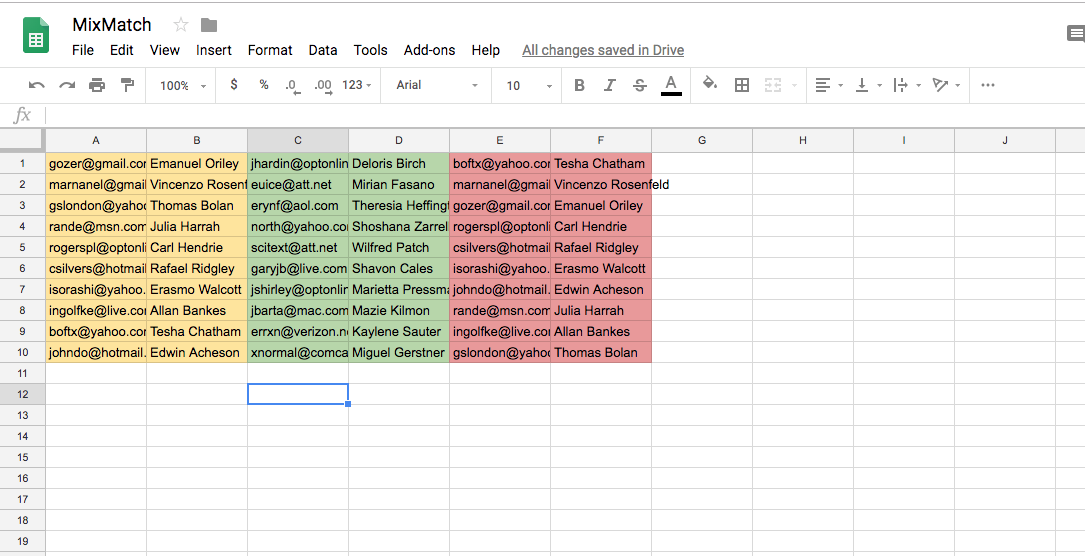This screenshot has width=1085, height=556.
Task: Click the All changes saved in Drive link
Action: point(603,50)
